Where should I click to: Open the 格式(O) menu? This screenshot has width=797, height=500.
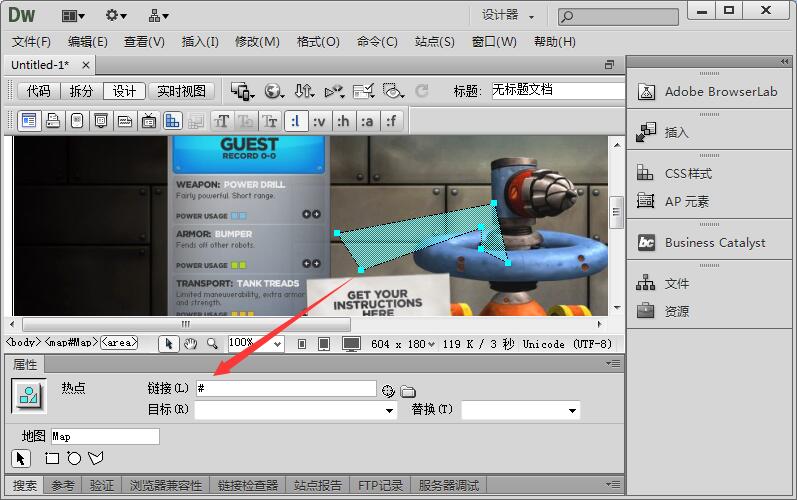[318, 42]
